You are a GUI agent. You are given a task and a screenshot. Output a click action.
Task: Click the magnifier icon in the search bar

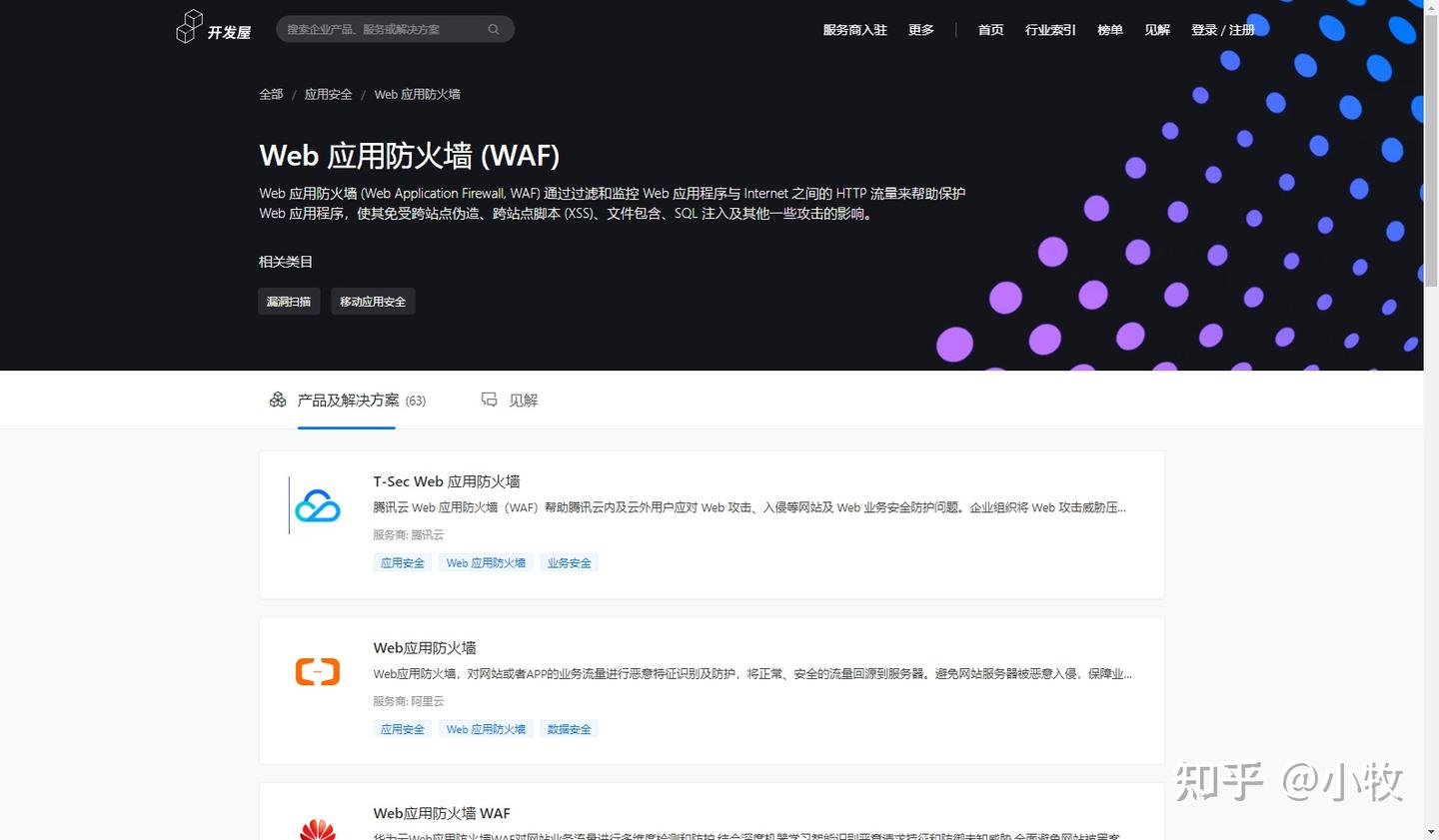pyautogui.click(x=493, y=29)
